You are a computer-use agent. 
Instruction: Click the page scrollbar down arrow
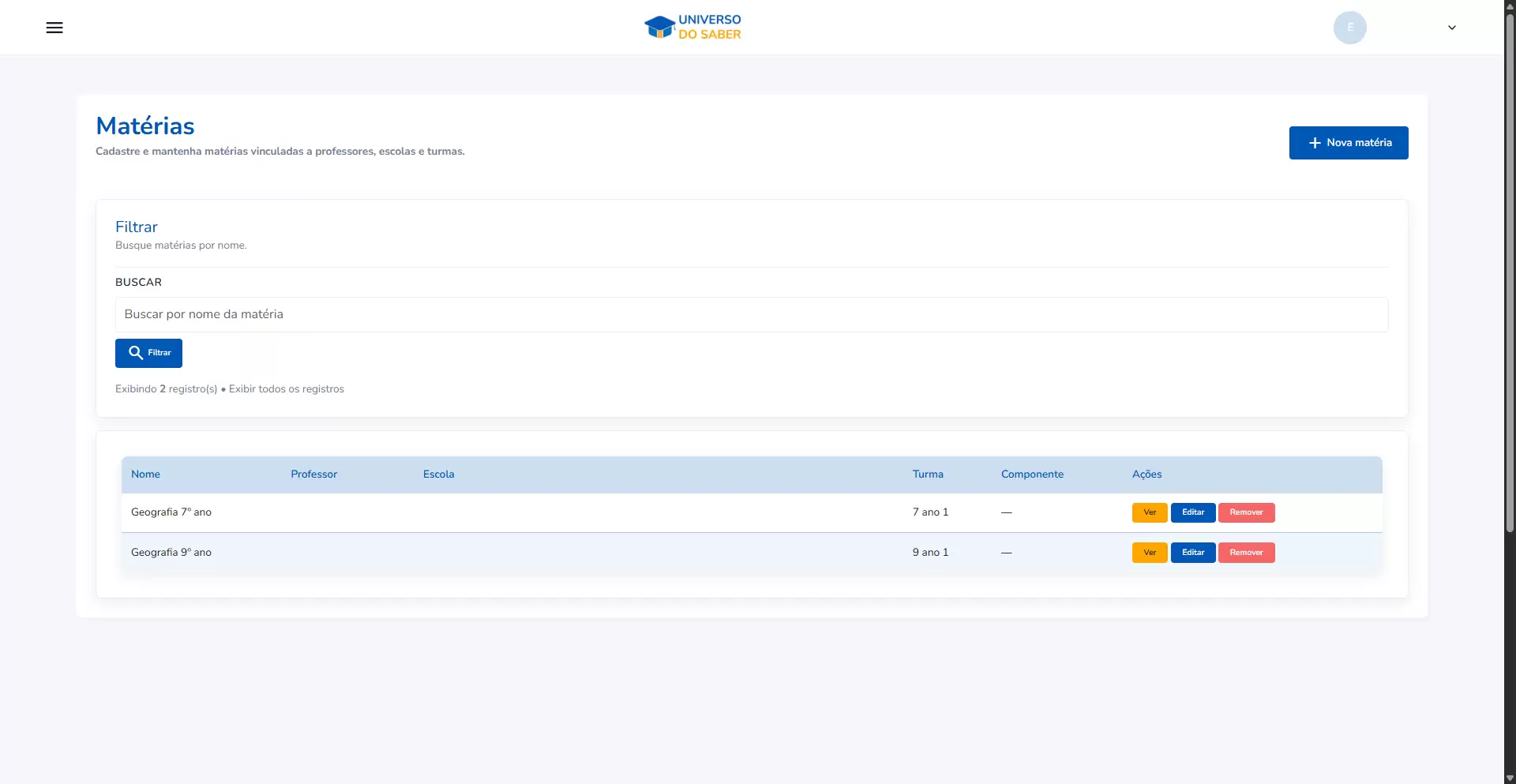pos(1510,778)
